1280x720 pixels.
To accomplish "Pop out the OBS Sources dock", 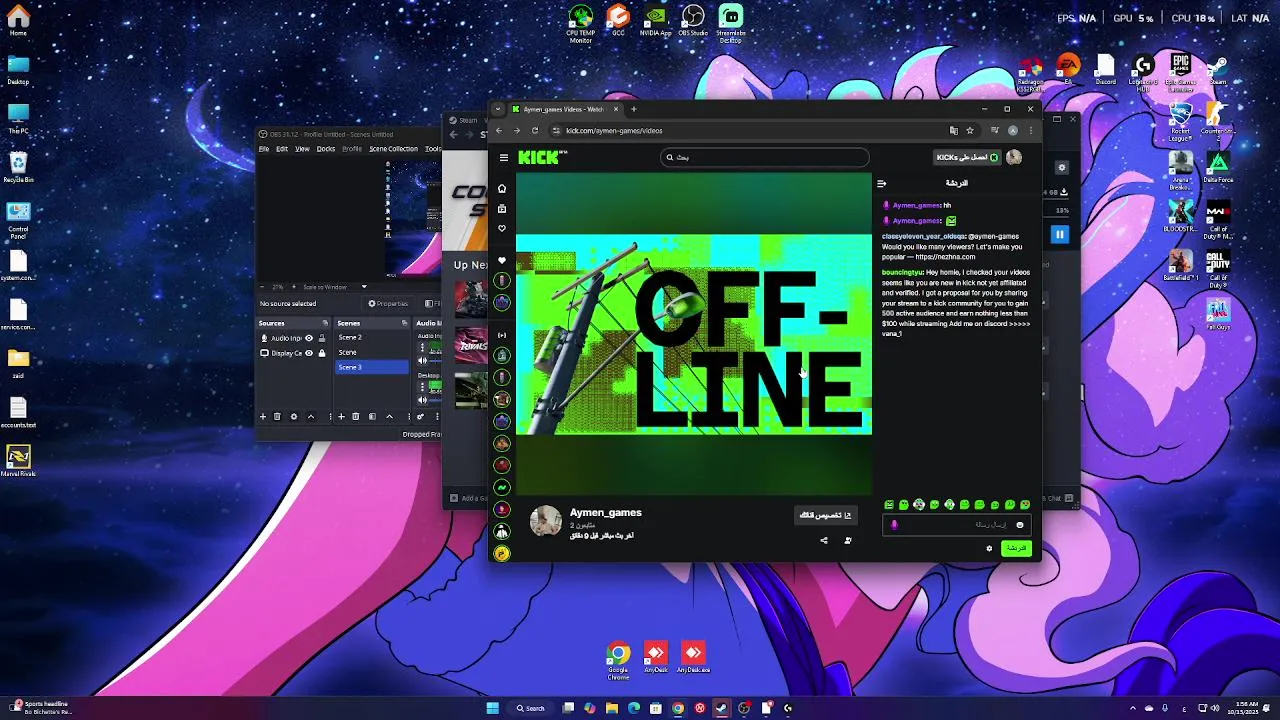I will coord(325,323).
